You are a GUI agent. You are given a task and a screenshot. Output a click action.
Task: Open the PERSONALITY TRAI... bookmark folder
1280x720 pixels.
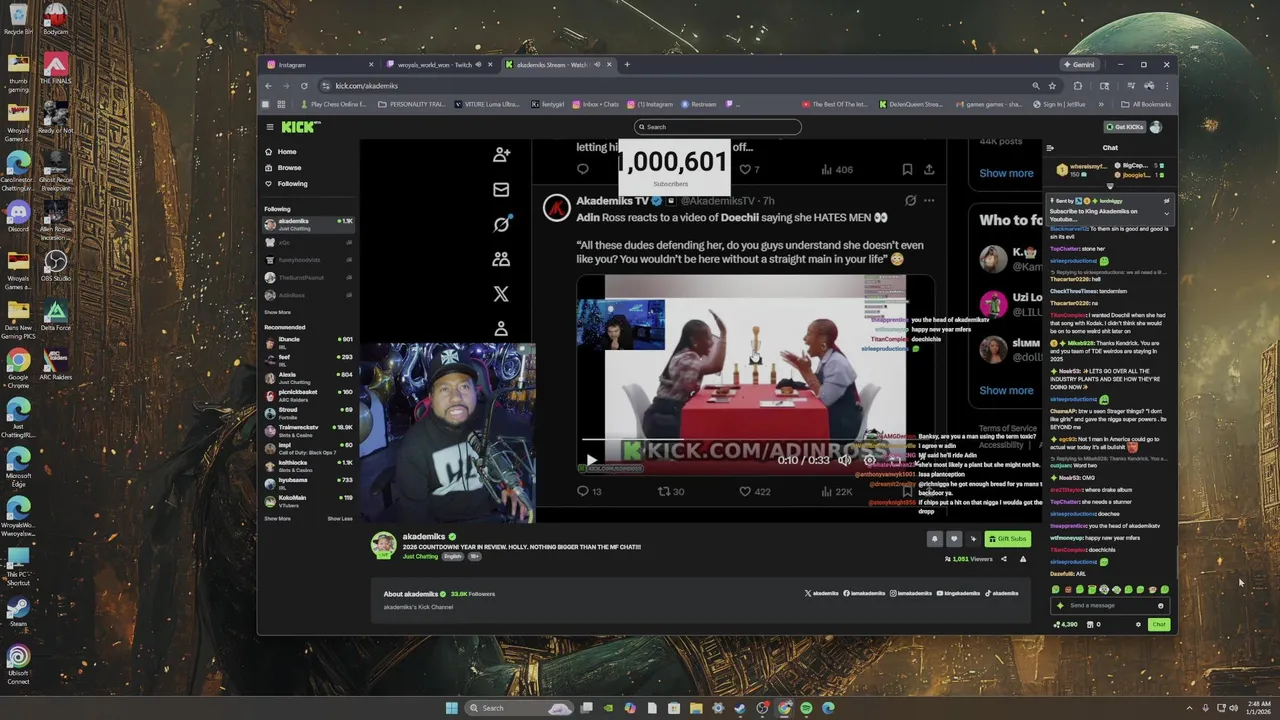(410, 104)
